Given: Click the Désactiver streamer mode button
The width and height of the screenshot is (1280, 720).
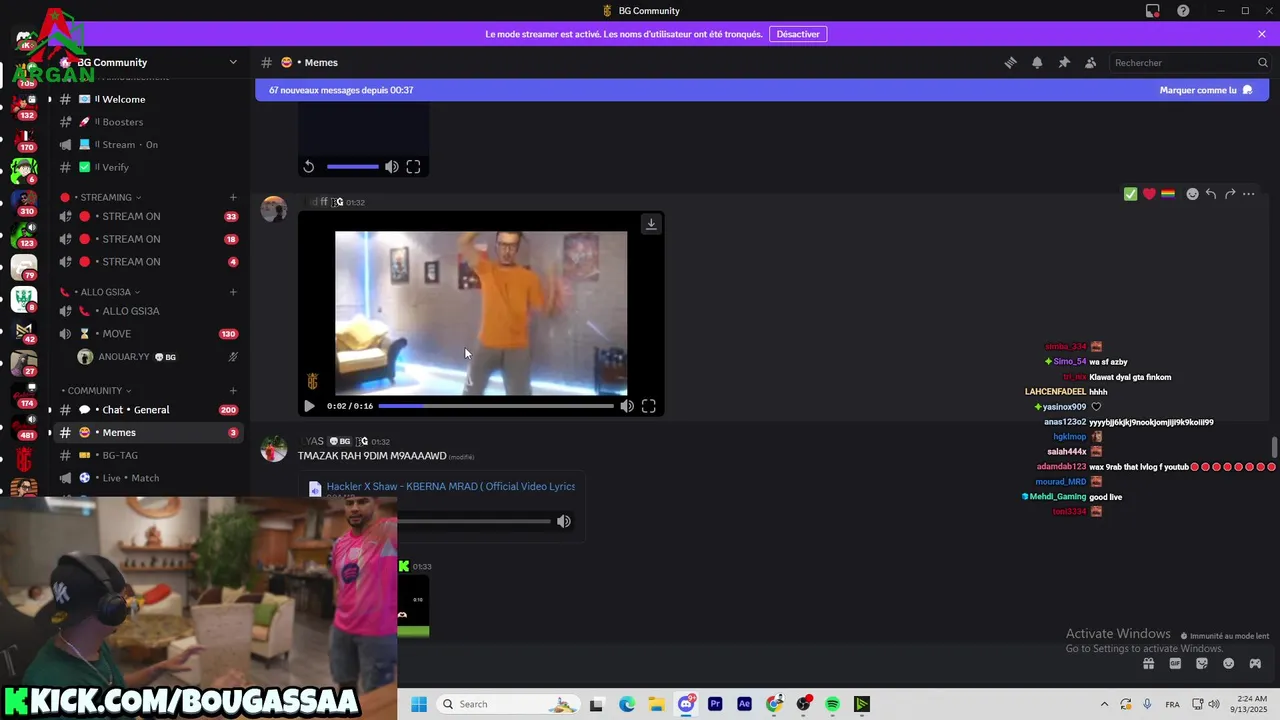Looking at the screenshot, I should click(x=798, y=34).
